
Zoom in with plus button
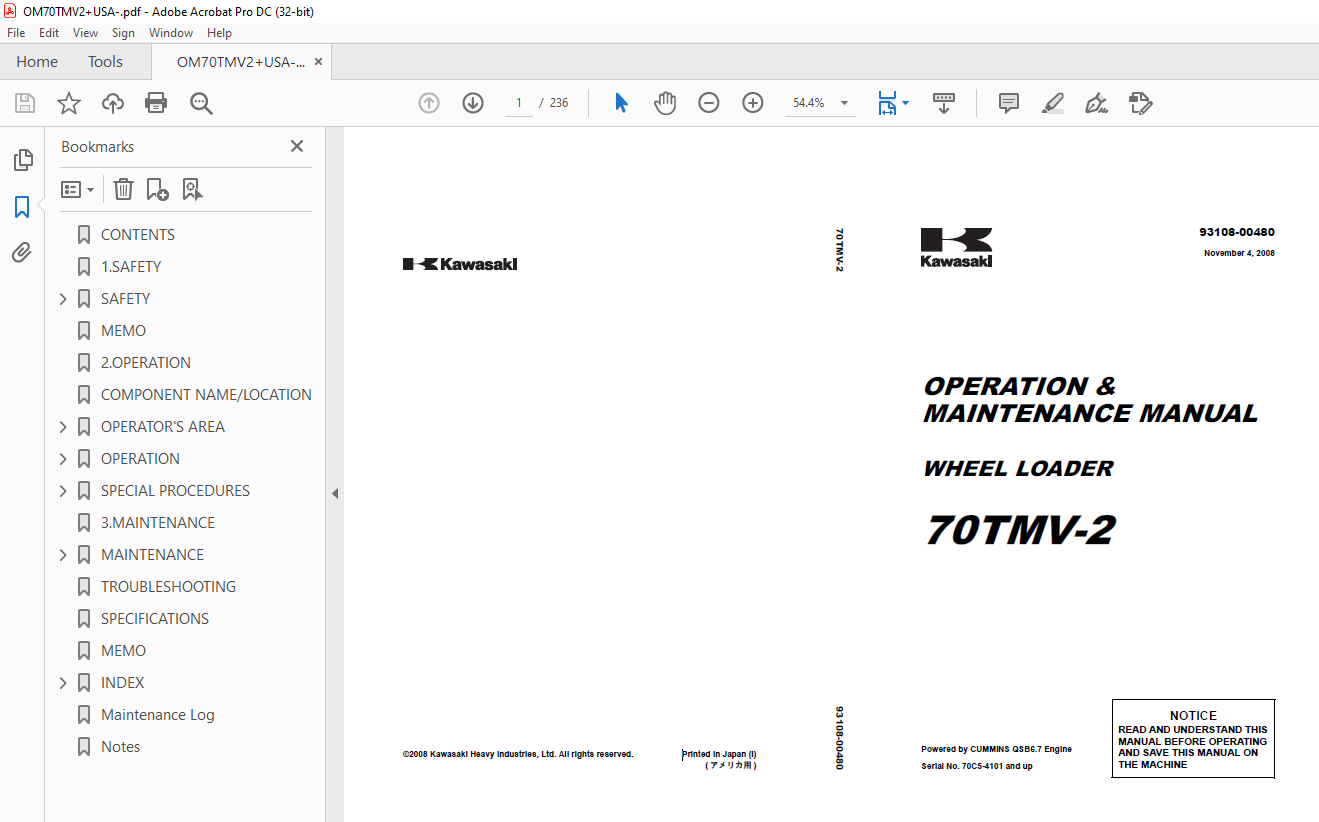753,103
